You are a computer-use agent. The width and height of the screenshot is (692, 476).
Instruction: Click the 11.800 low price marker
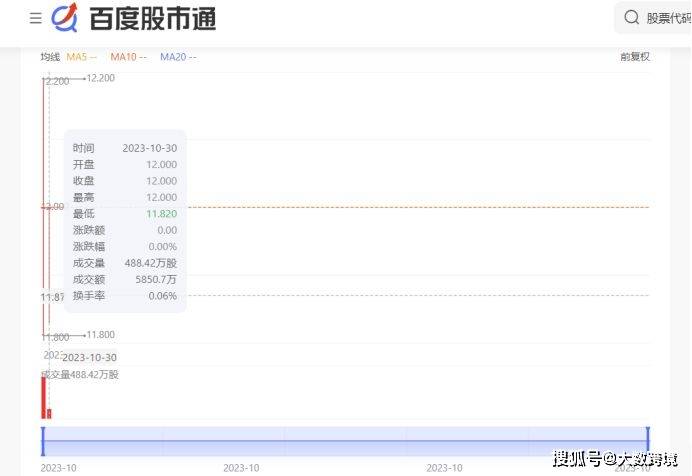(x=100, y=335)
